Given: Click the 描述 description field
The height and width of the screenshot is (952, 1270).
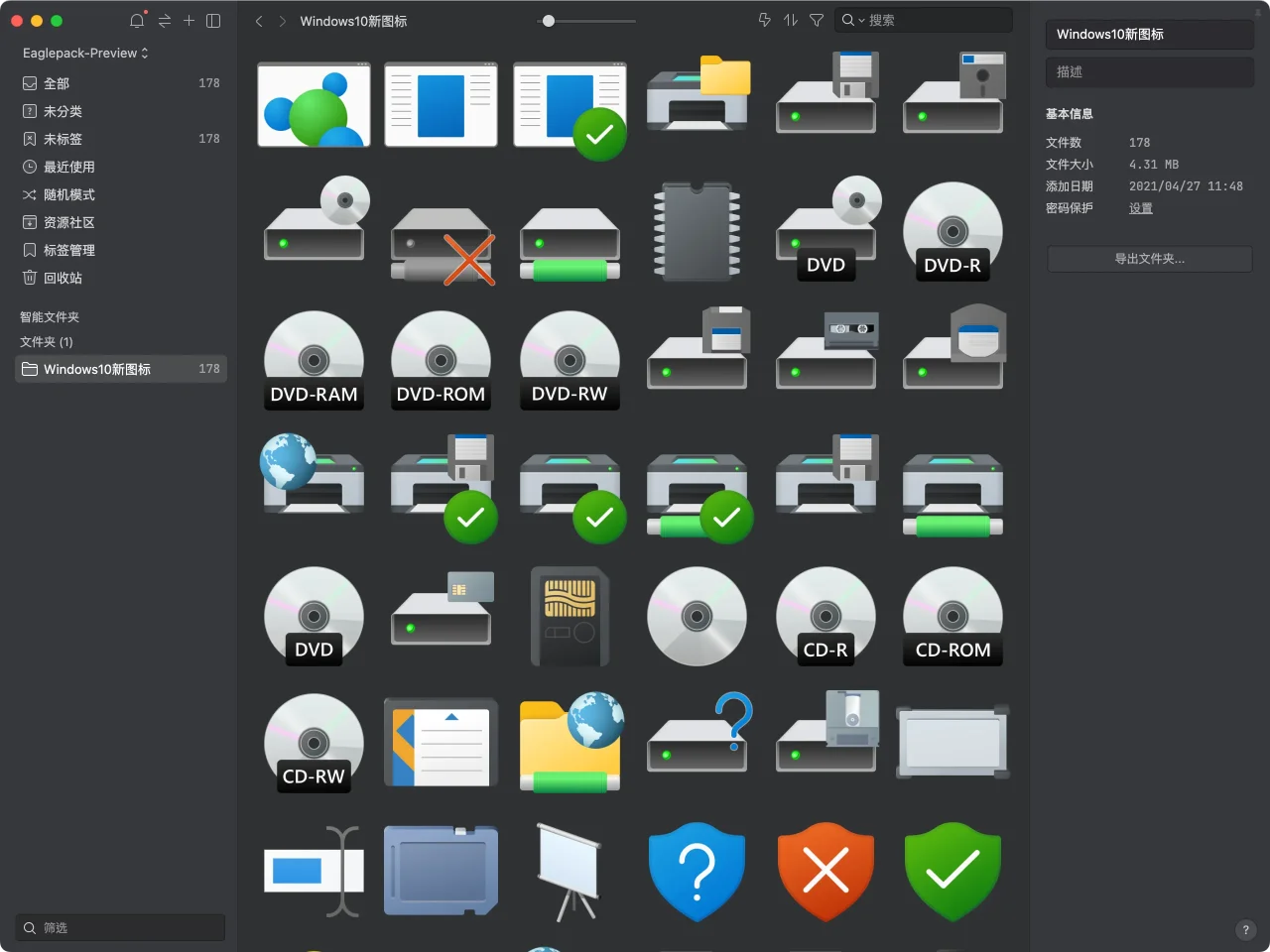Looking at the screenshot, I should coord(1149,71).
